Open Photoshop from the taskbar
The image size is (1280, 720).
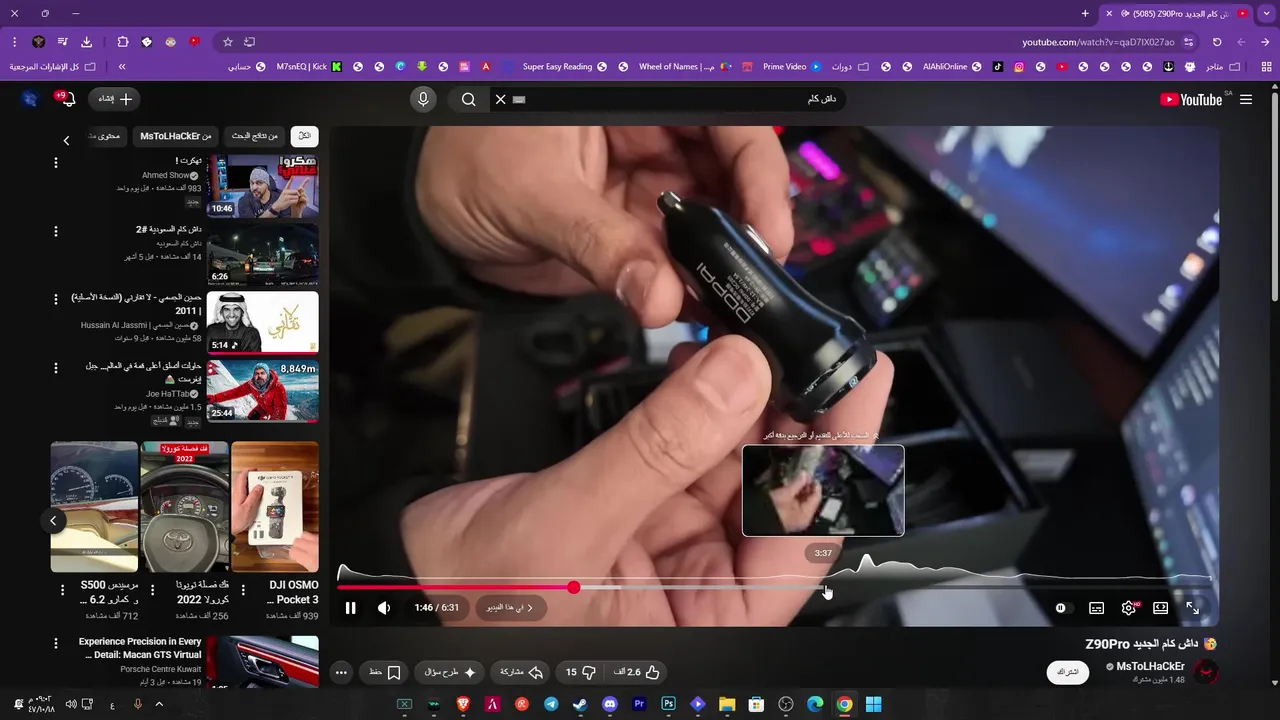[668, 704]
